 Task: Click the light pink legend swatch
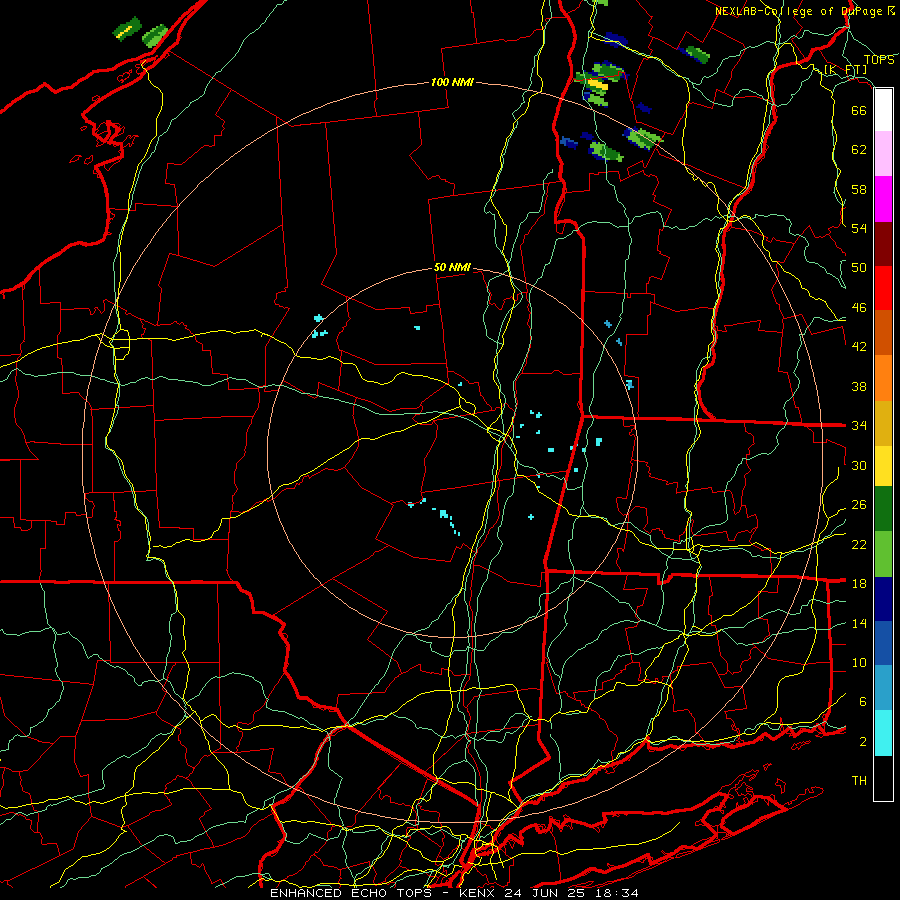(x=883, y=154)
